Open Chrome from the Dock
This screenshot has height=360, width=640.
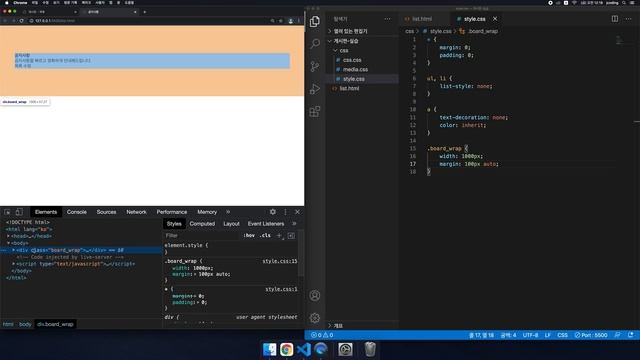point(287,349)
